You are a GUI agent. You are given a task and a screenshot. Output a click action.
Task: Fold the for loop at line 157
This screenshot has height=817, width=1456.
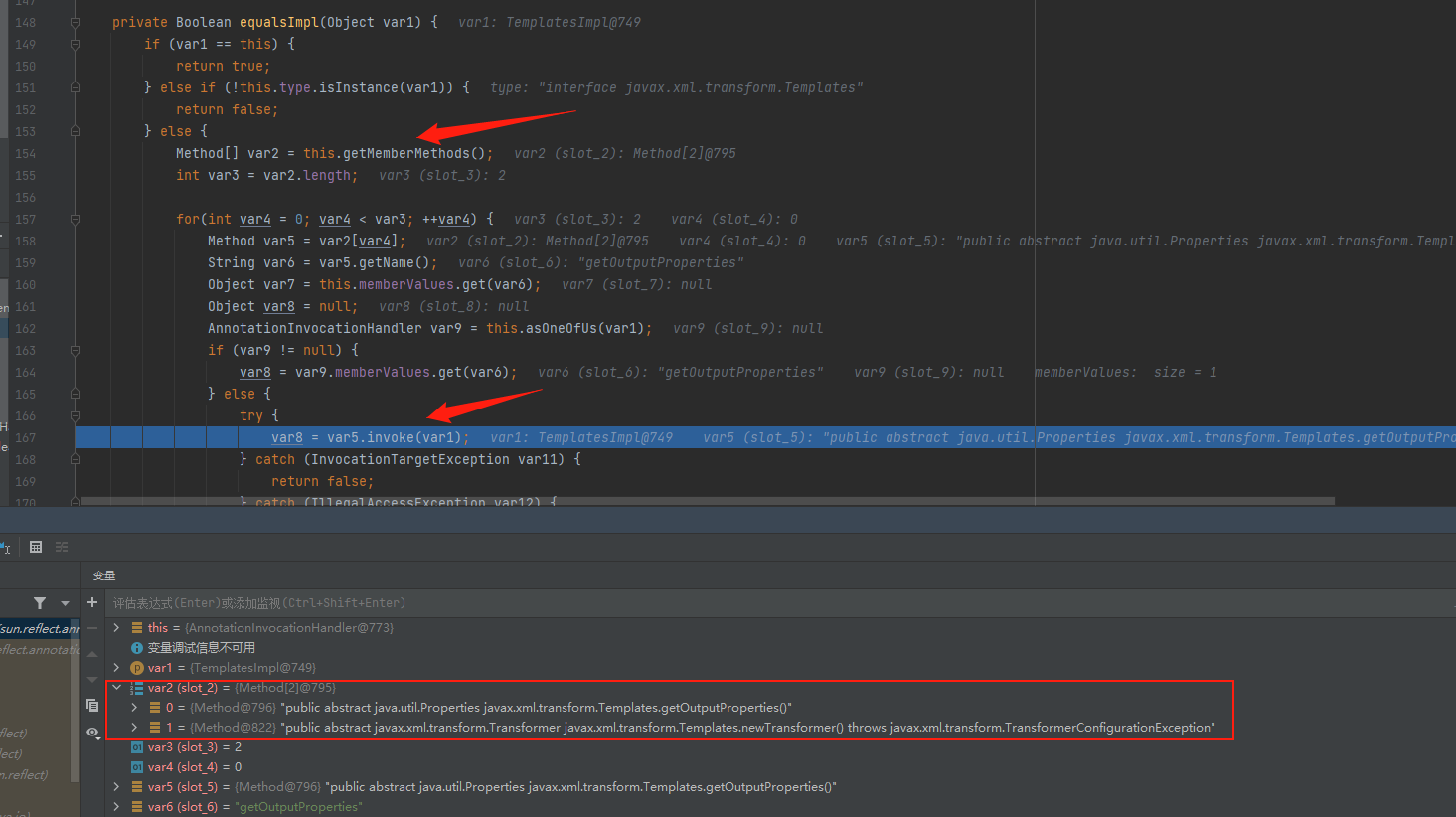click(75, 219)
